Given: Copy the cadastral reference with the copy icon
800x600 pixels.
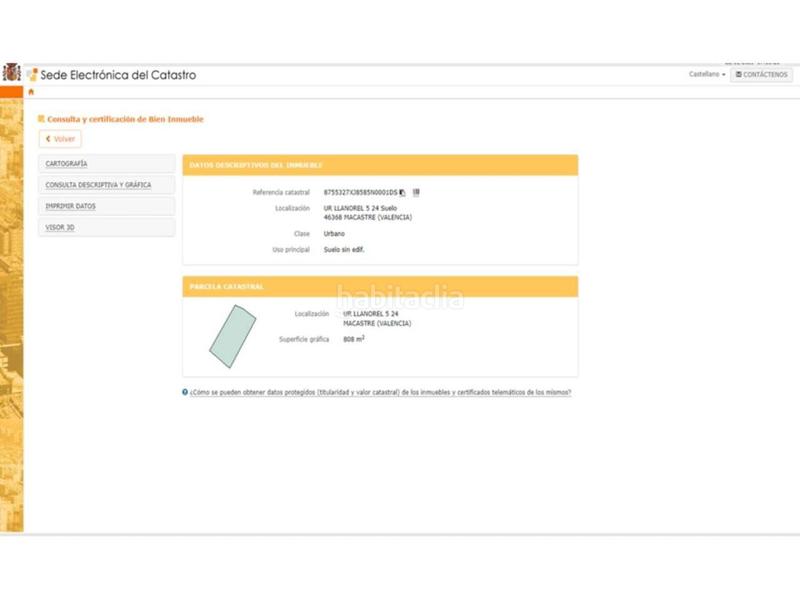Looking at the screenshot, I should [x=402, y=192].
